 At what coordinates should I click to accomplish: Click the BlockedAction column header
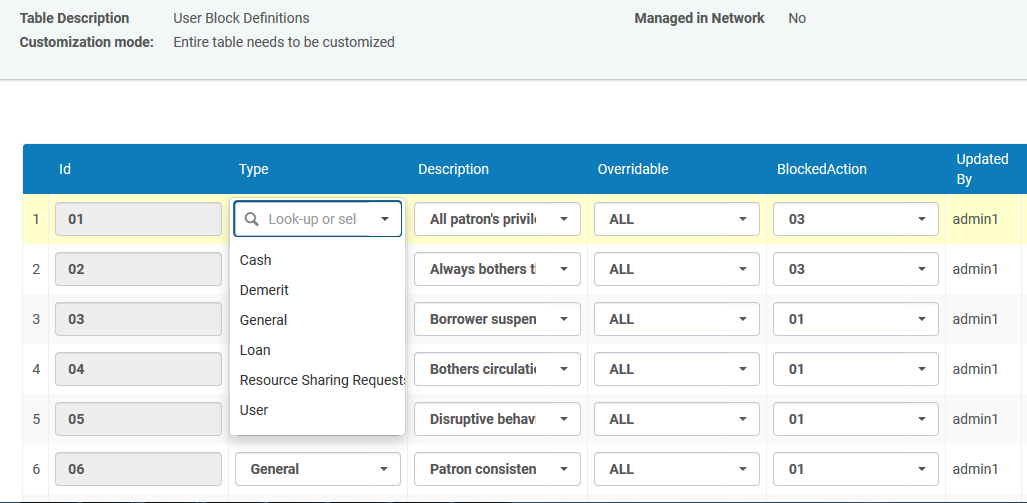(821, 169)
